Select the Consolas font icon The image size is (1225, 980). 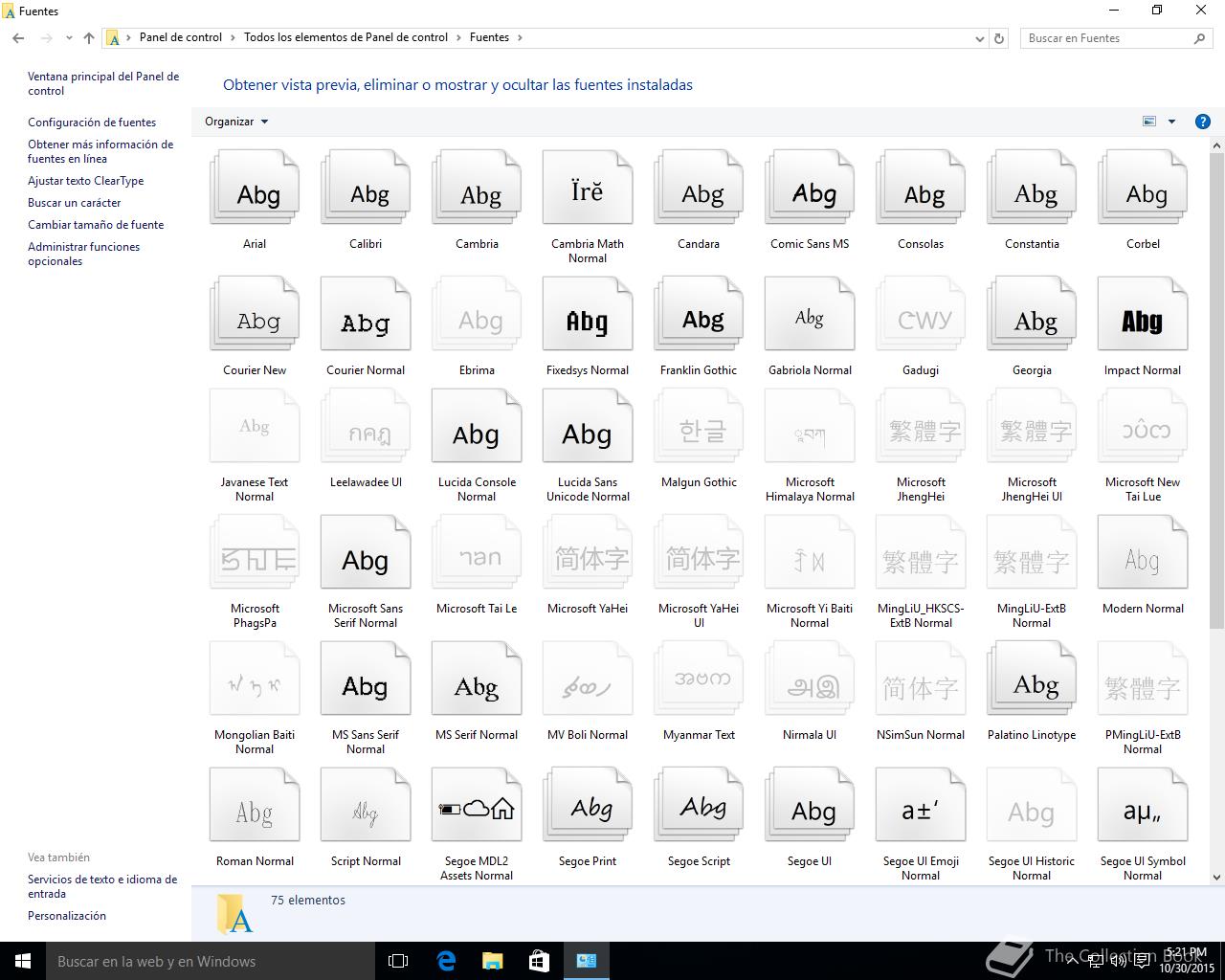(921, 188)
